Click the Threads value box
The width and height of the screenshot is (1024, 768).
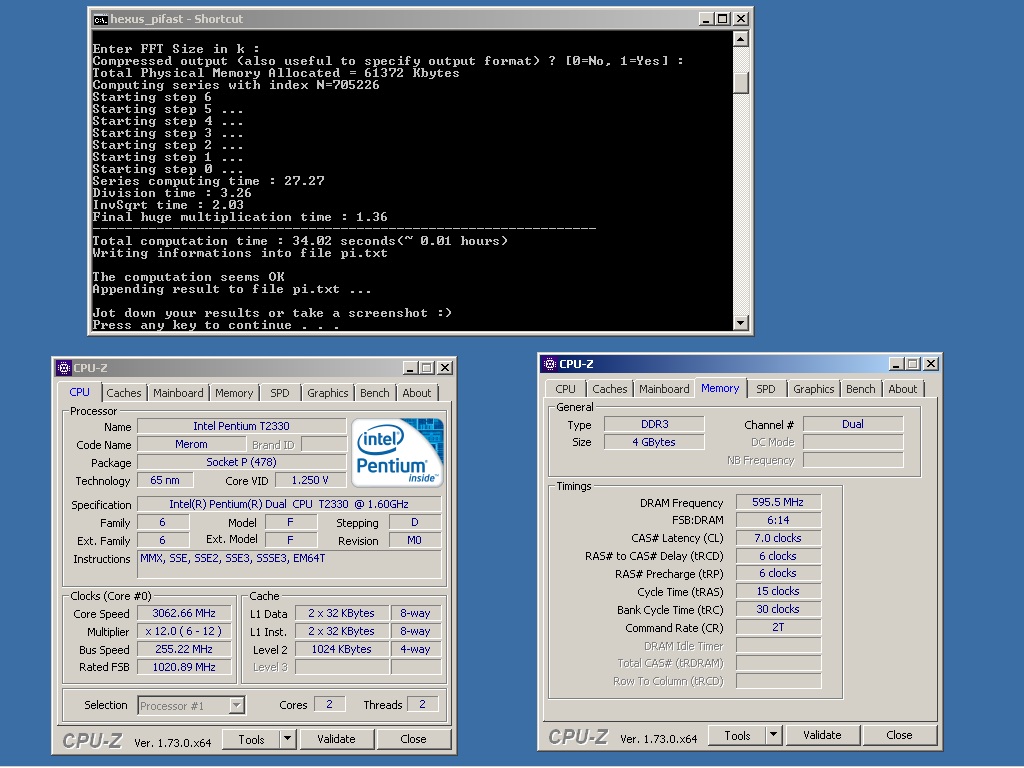click(423, 704)
